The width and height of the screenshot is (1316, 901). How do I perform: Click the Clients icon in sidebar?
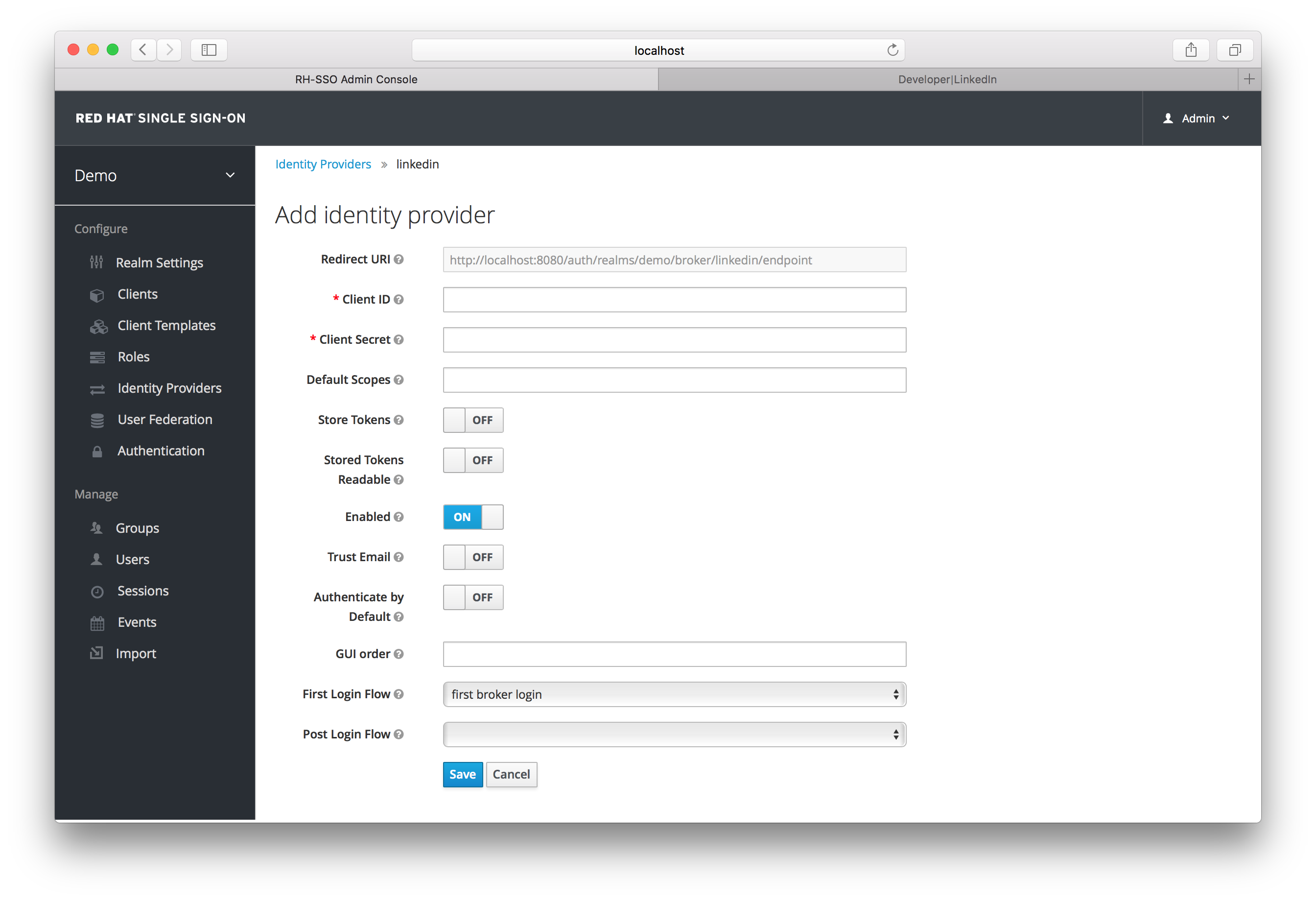point(97,294)
